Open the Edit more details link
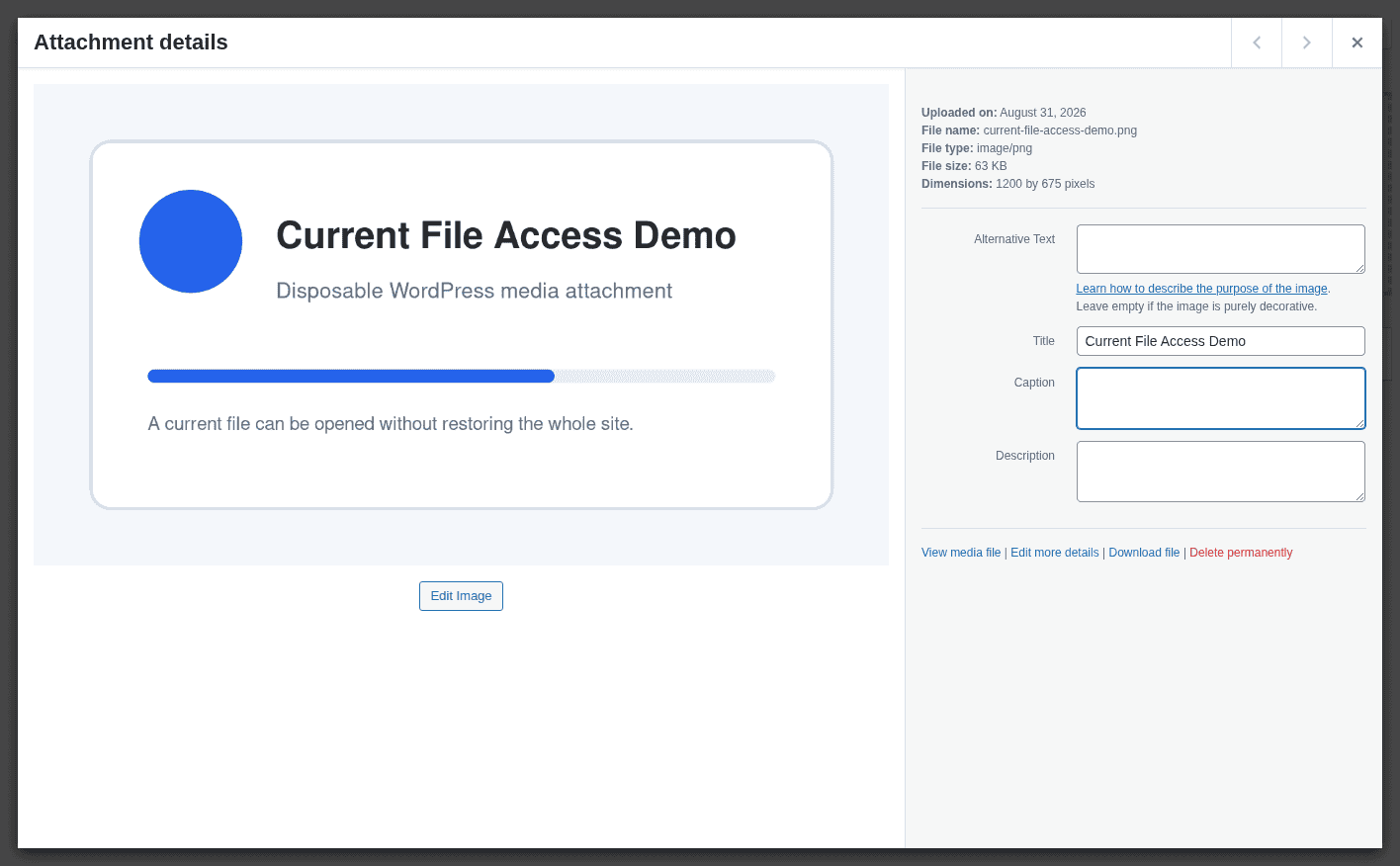Image resolution: width=1400 pixels, height=866 pixels. pos(1055,553)
